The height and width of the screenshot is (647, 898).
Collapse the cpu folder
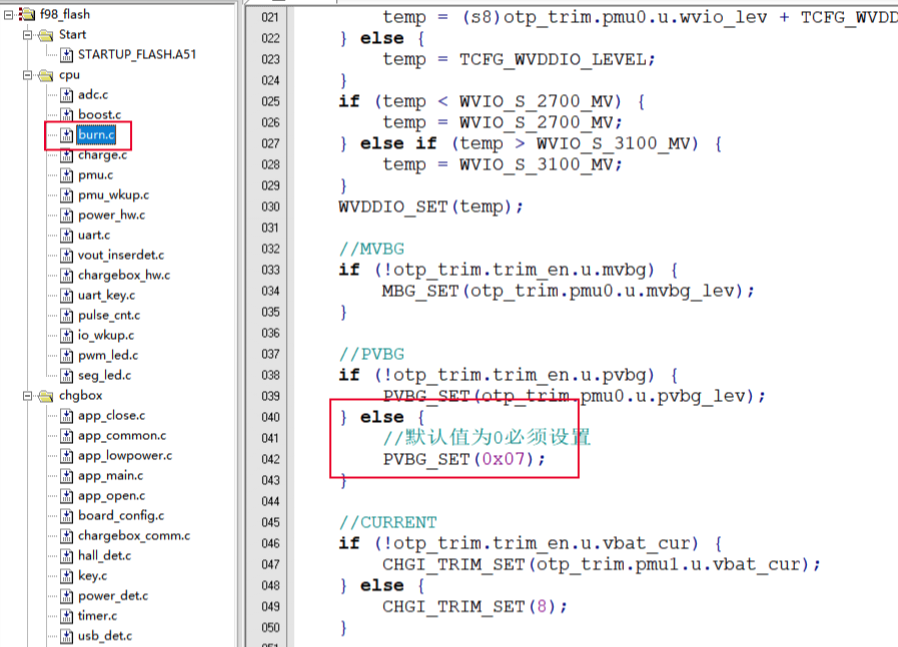click(27, 75)
